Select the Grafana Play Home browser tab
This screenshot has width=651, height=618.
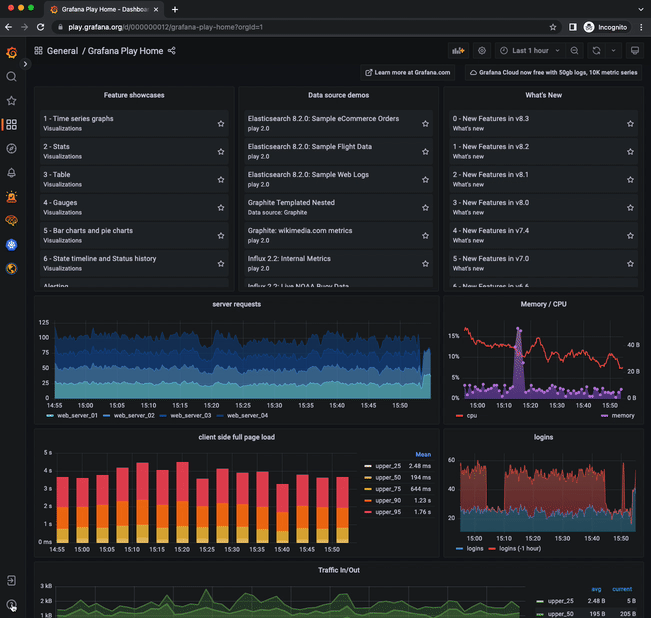pyautogui.click(x=104, y=10)
